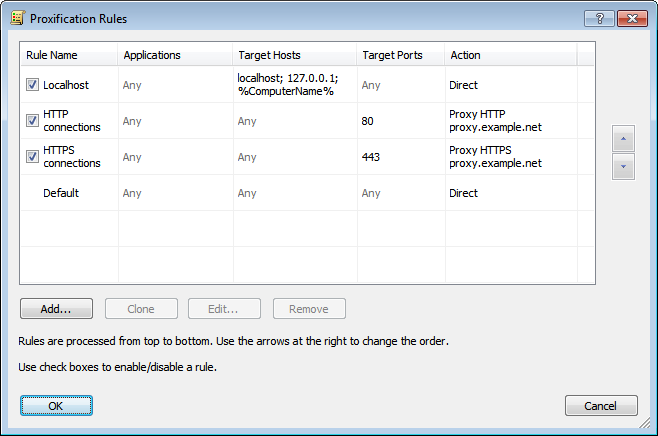Image resolution: width=658 pixels, height=436 pixels.
Task: Toggle the HTTPS connections rule checkbox
Action: point(32,157)
